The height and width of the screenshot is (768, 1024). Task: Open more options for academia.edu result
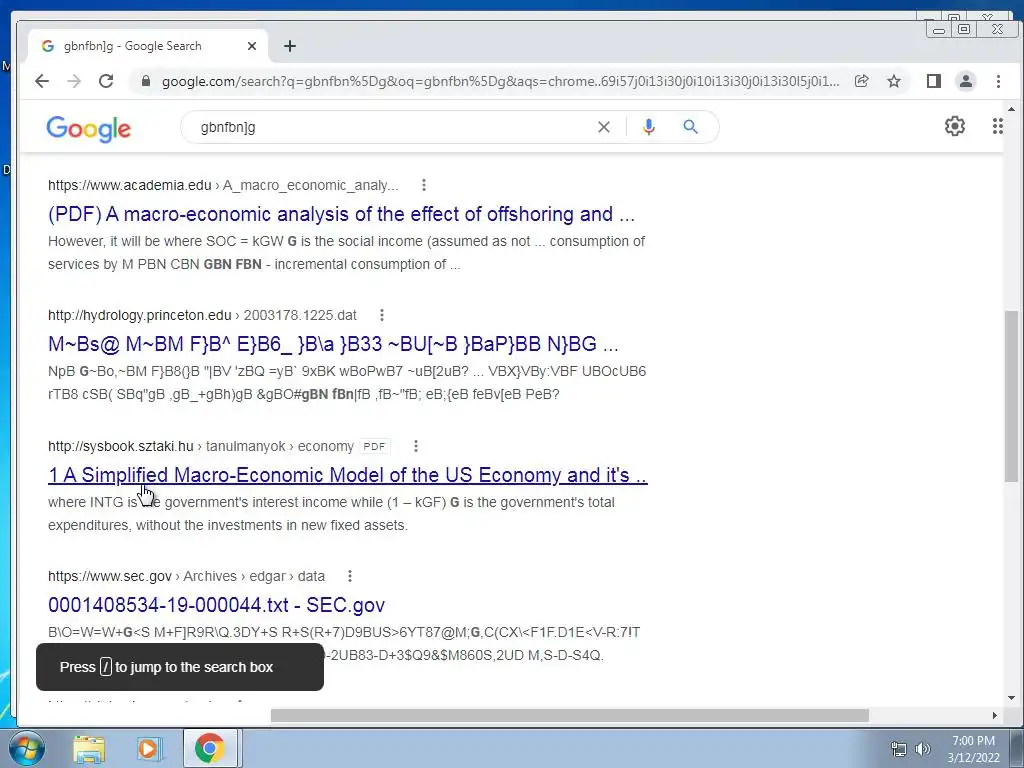coord(424,185)
